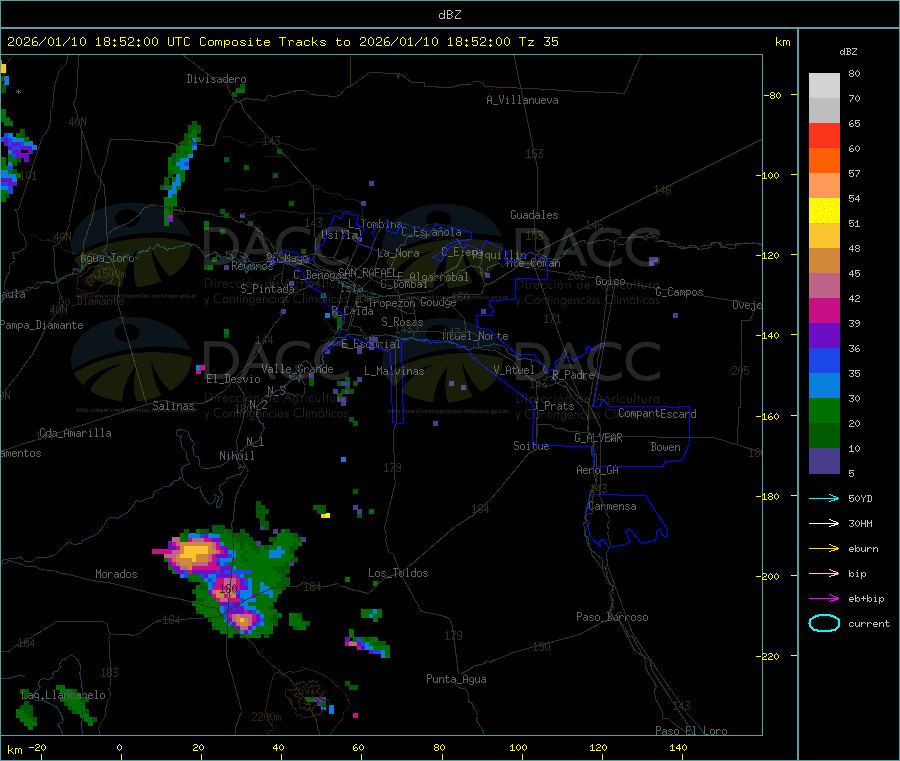
Task: Select the green 20-30 dBZ swatch
Action: coord(824,410)
